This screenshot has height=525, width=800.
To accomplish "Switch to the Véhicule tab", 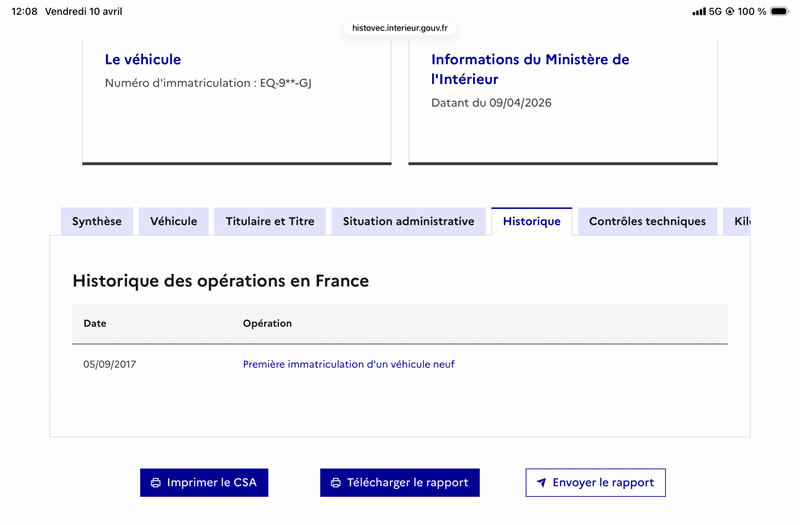I will [x=173, y=221].
